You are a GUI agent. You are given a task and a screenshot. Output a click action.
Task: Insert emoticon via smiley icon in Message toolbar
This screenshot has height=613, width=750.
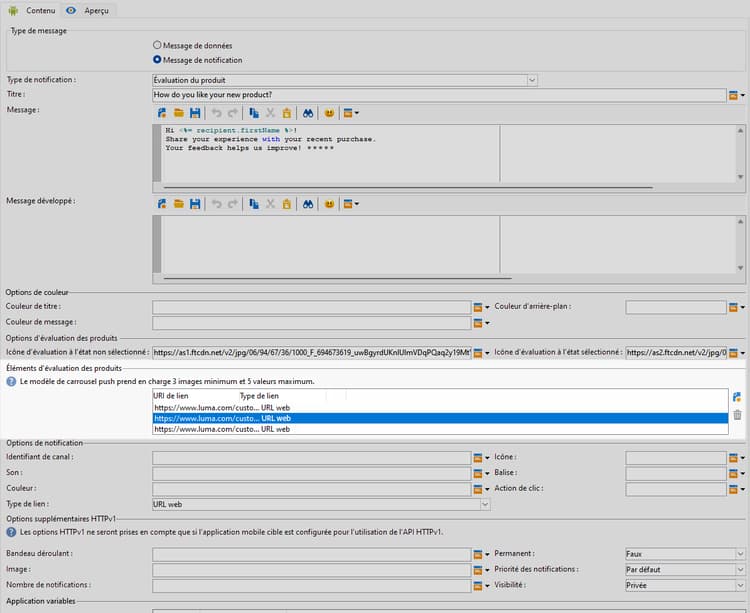pyautogui.click(x=329, y=114)
